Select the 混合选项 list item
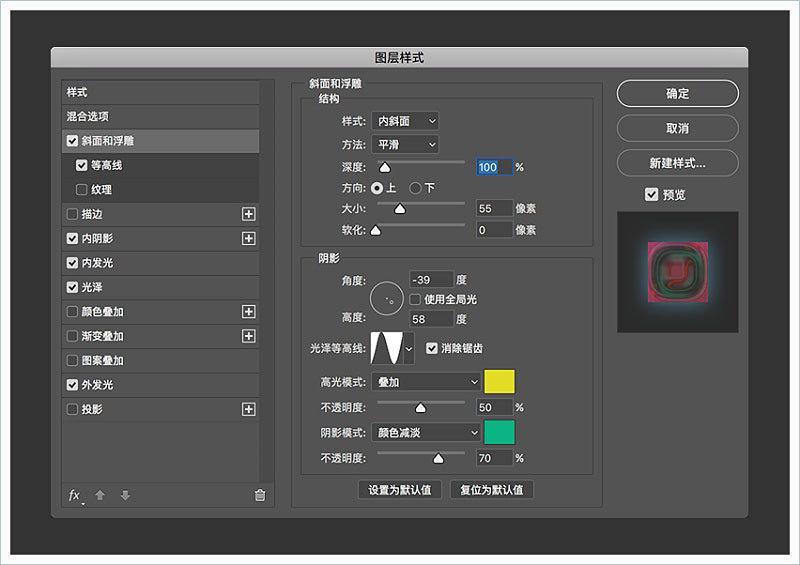The height and width of the screenshot is (565, 800). pos(160,116)
